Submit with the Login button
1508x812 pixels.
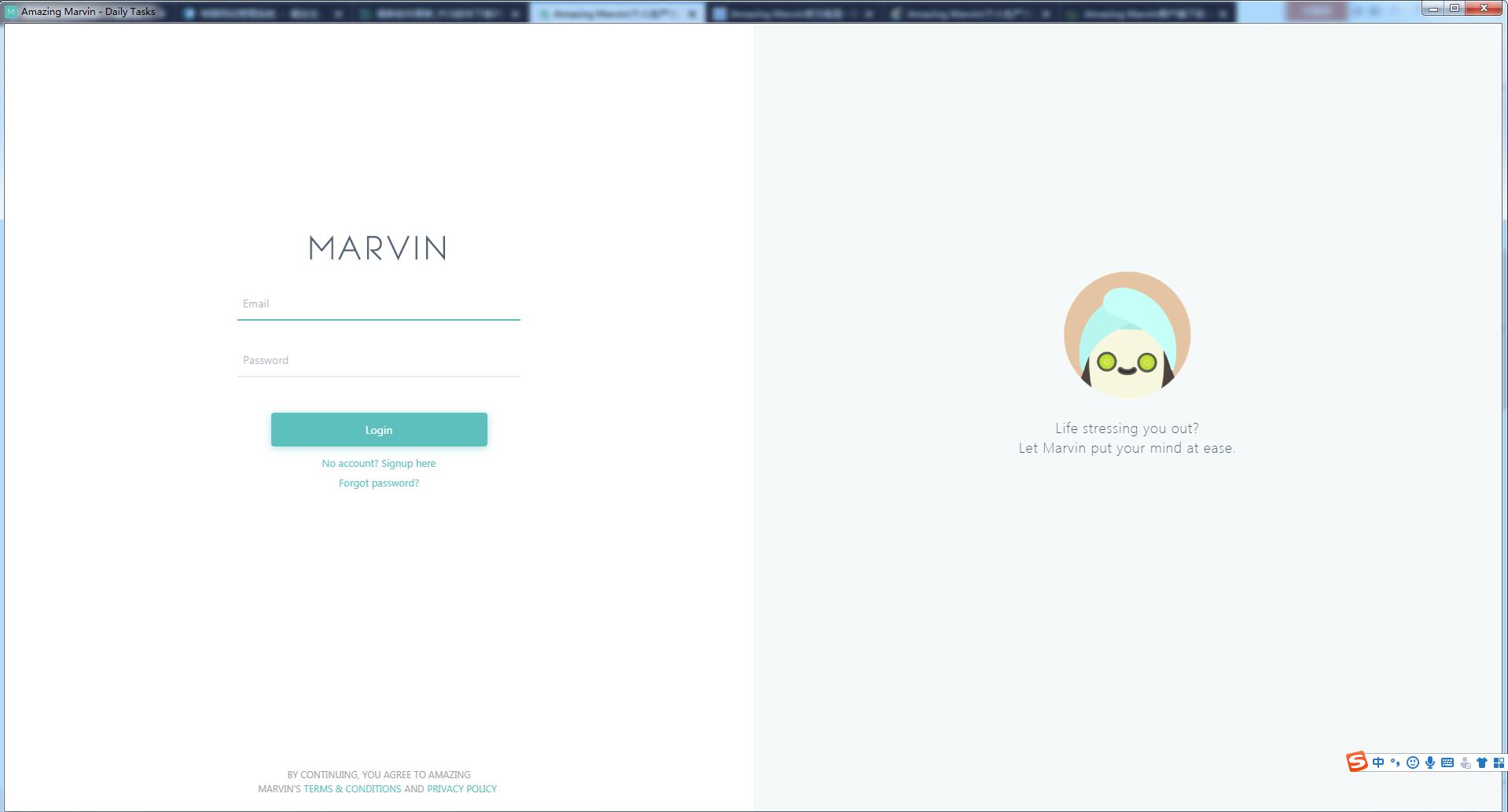click(379, 430)
